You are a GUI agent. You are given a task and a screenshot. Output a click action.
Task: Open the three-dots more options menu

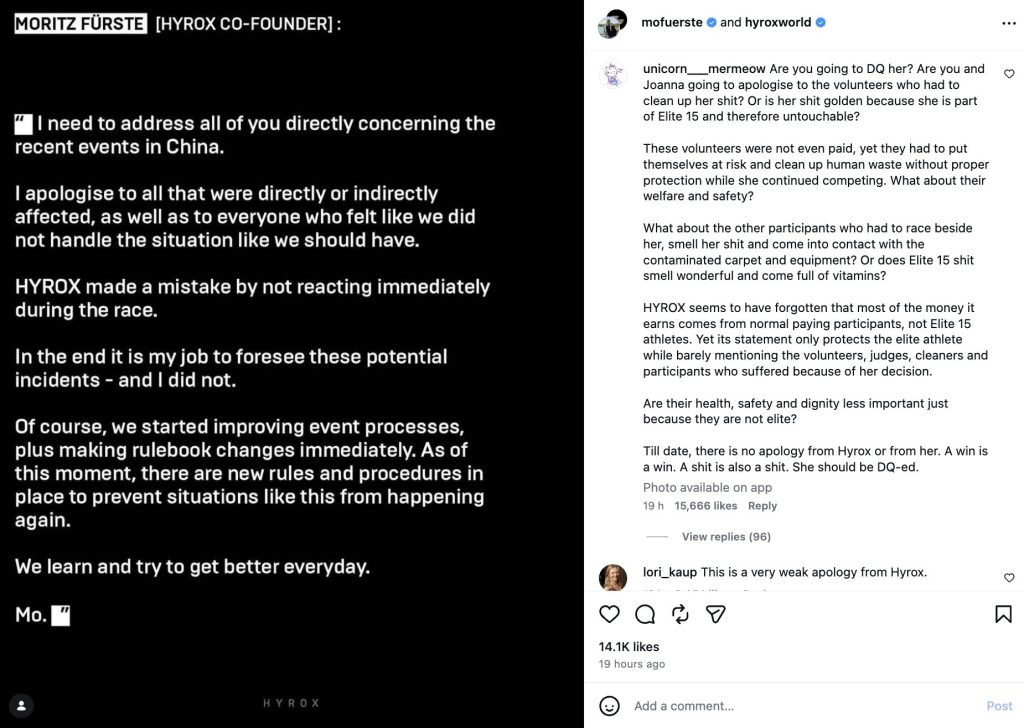[x=1008, y=23]
